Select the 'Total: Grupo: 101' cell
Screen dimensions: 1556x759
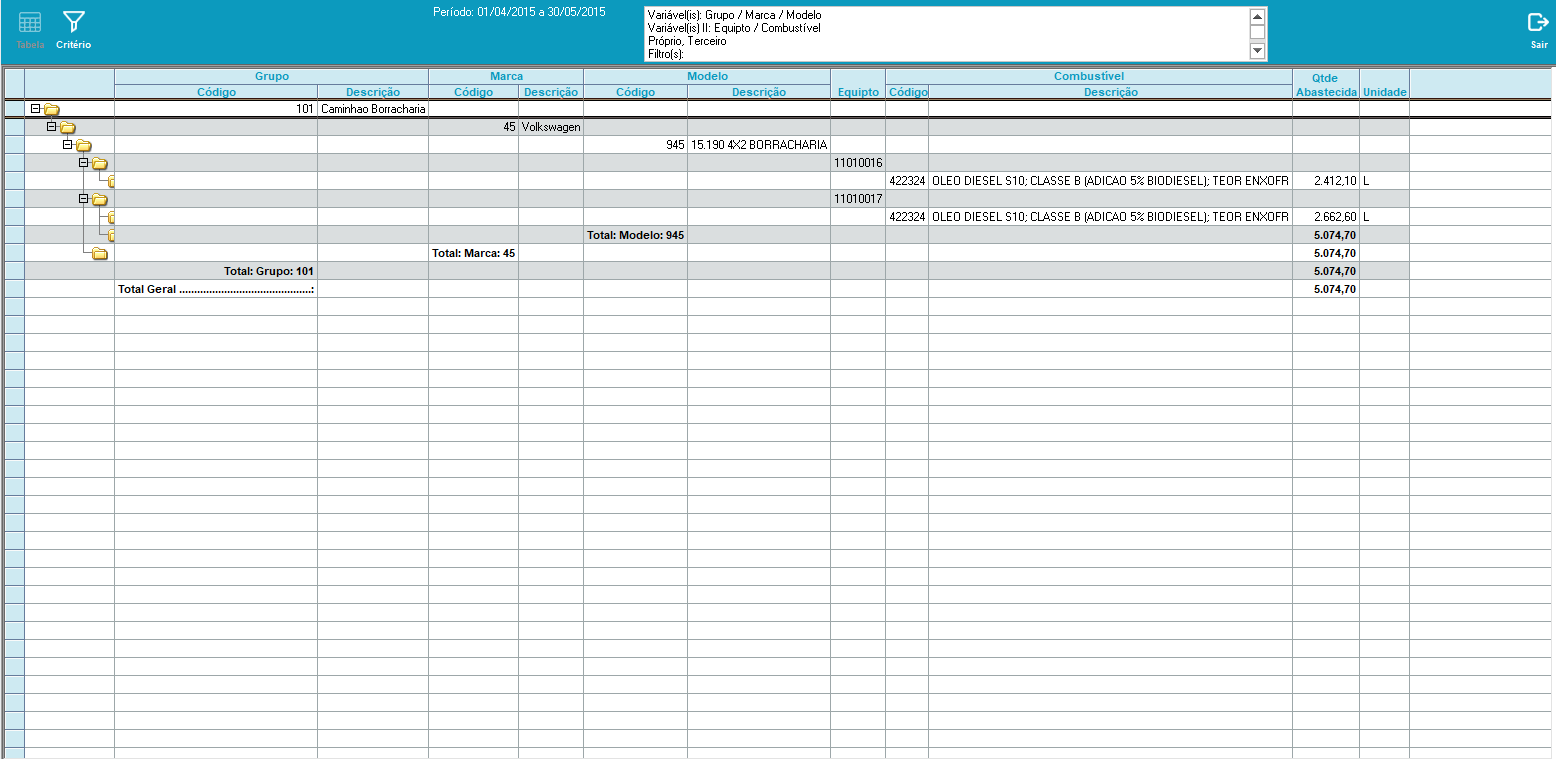(216, 272)
